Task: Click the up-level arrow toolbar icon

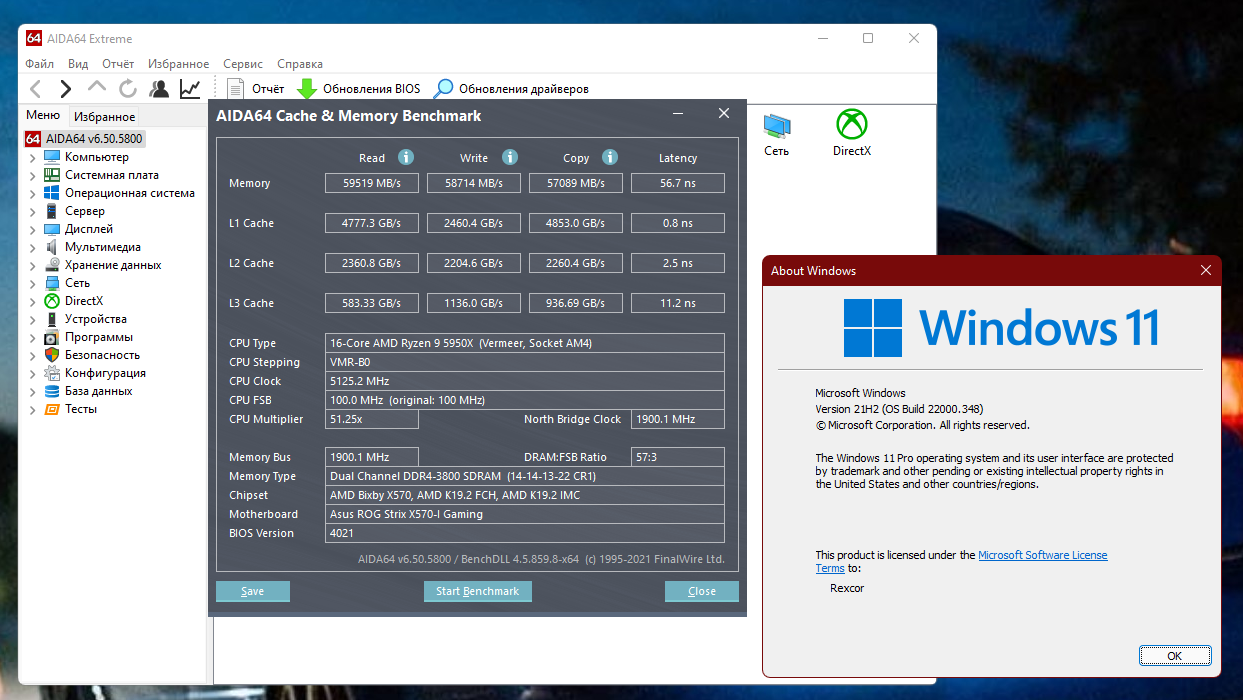Action: 97,89
